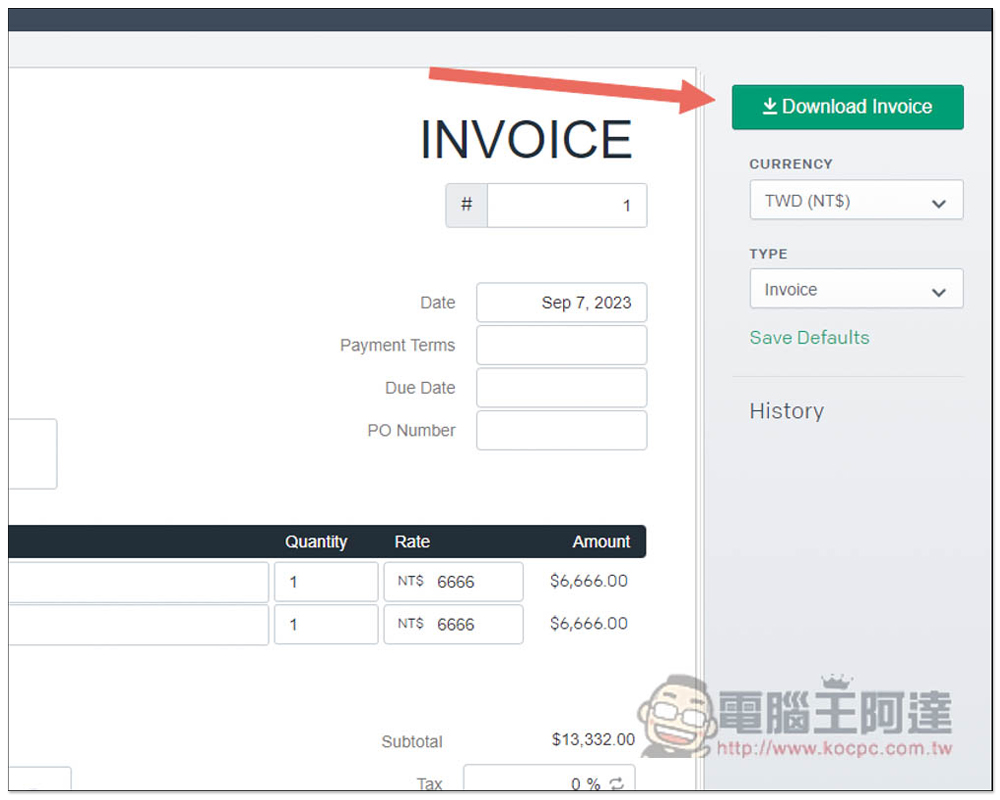Screen dimensions: 1000x800
Task: Click the # prefix box
Action: 467,205
